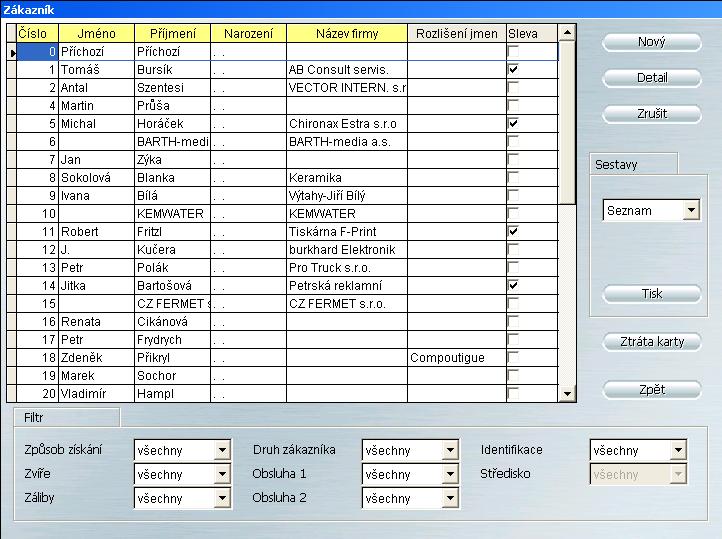Expand the Identifikace filter dropdown

pyautogui.click(x=678, y=451)
